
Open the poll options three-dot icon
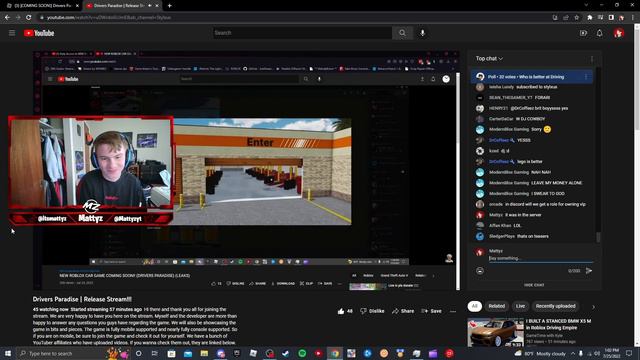(586, 77)
